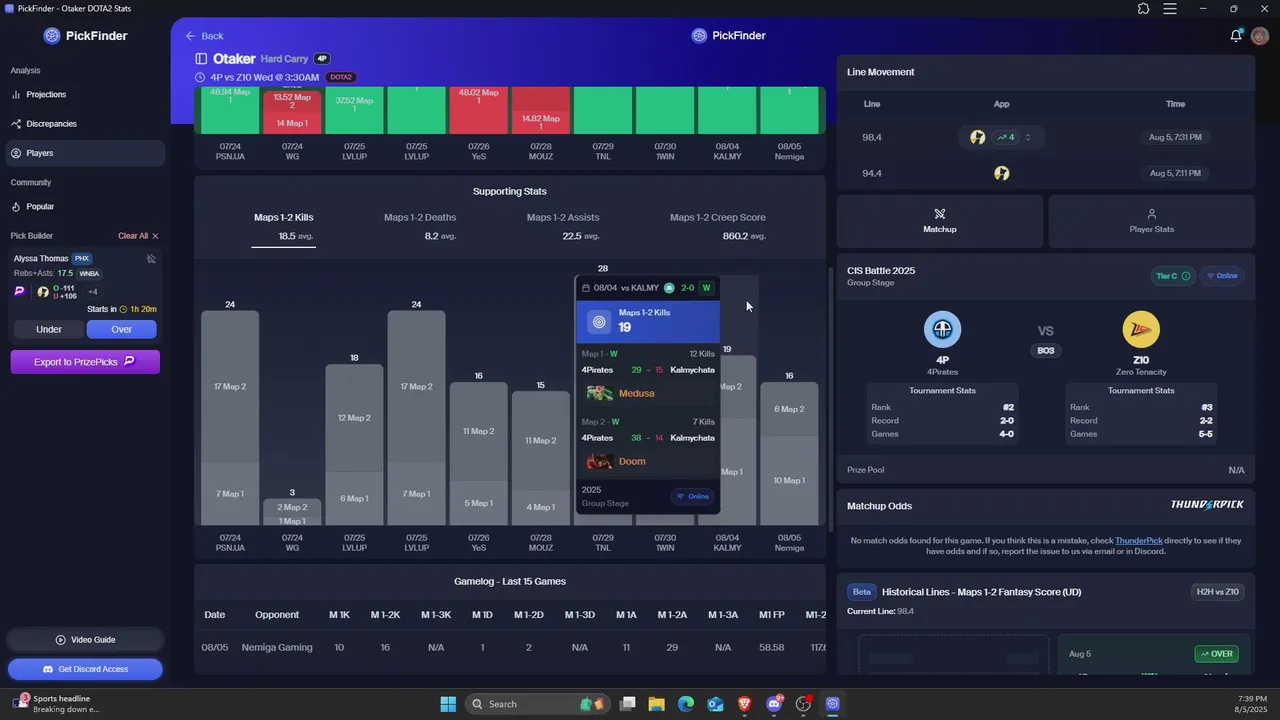
Task: Toggle the H2H vs Z10 filter
Action: (x=1217, y=592)
